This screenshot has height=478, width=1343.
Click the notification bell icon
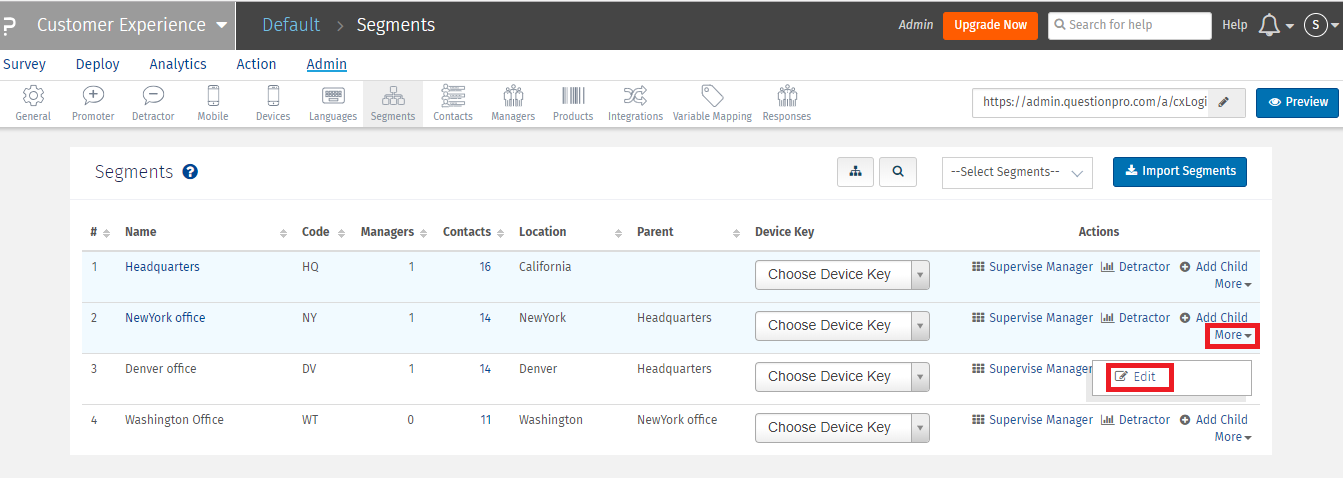coord(1269,25)
